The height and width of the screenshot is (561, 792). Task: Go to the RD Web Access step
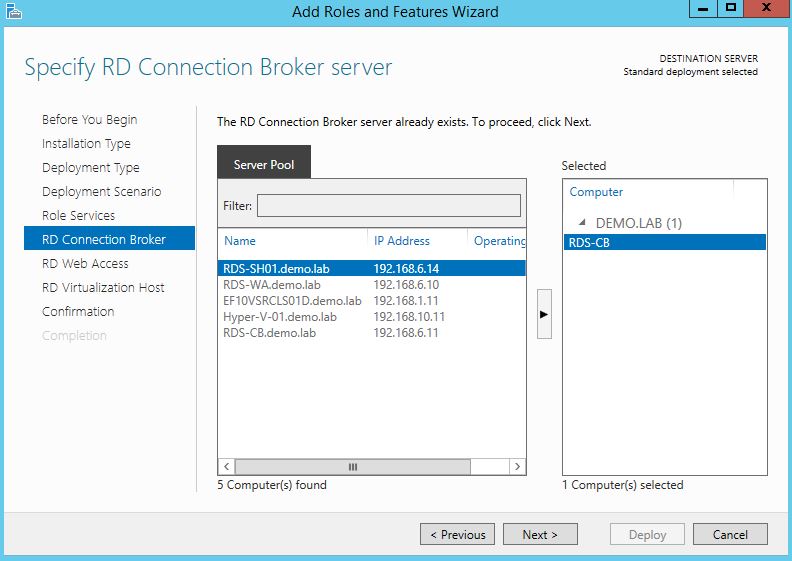click(85, 264)
